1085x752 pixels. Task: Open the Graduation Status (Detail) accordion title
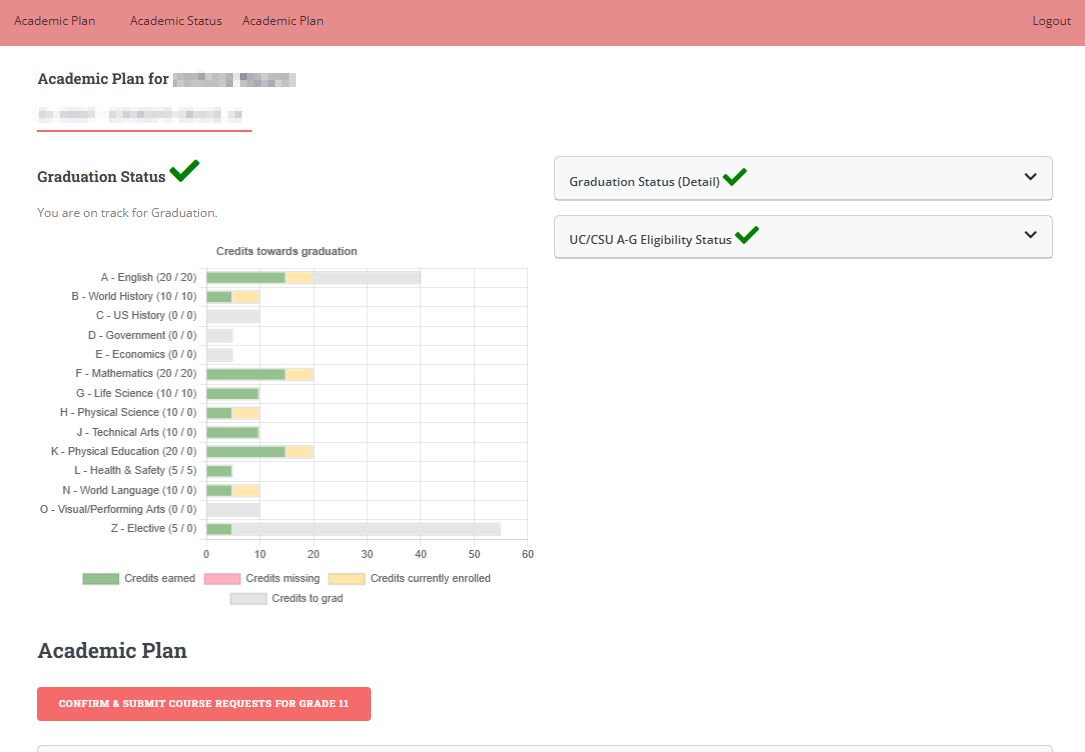[x=644, y=182]
